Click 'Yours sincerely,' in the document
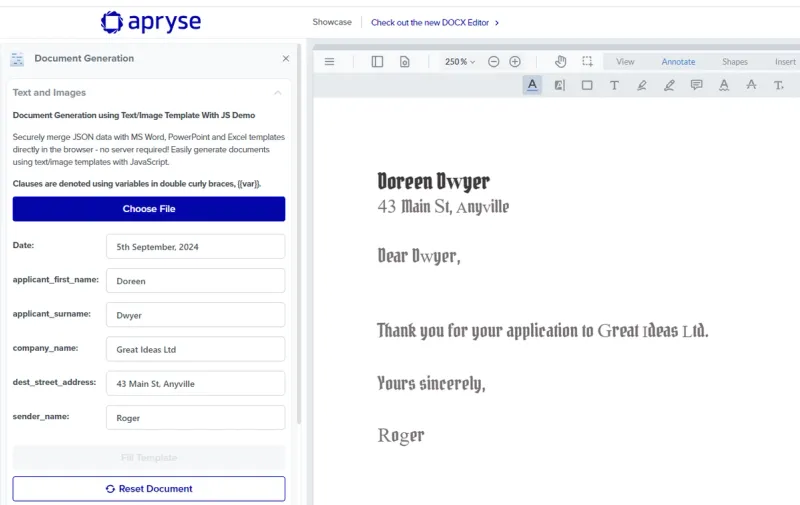This screenshot has width=800, height=505. pyautogui.click(x=431, y=383)
